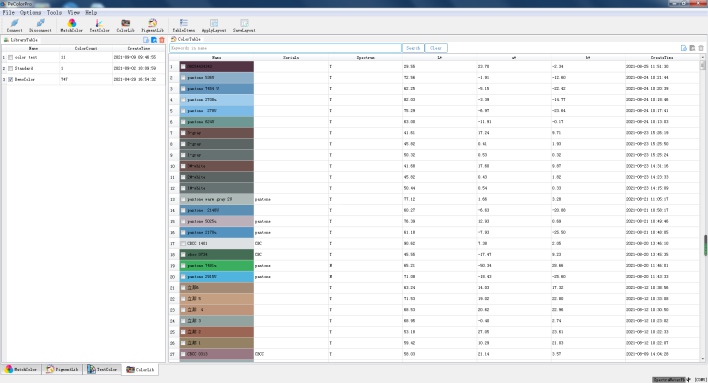
Task: Click the copy icon at ColorTable's top right
Action: [x=692, y=48]
